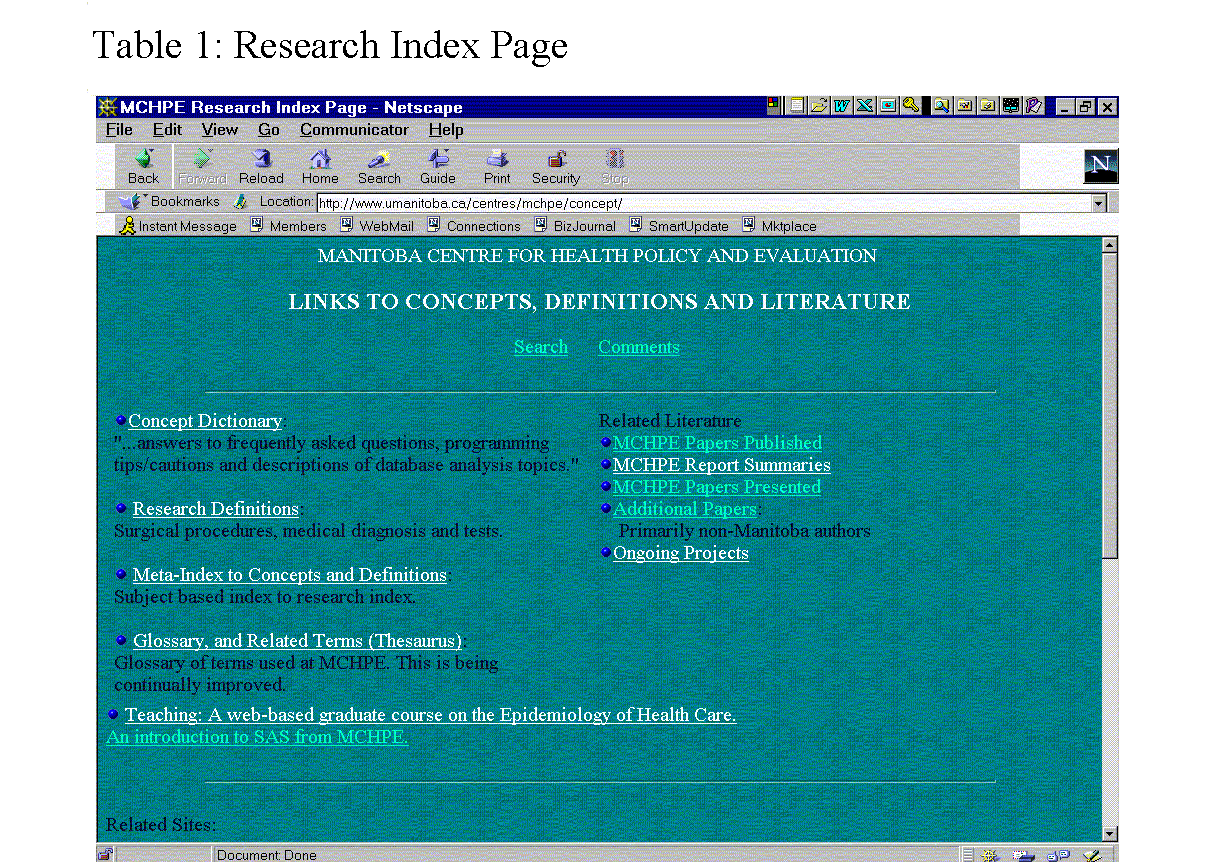
Task: Click the Back toolbar icon
Action: [143, 165]
